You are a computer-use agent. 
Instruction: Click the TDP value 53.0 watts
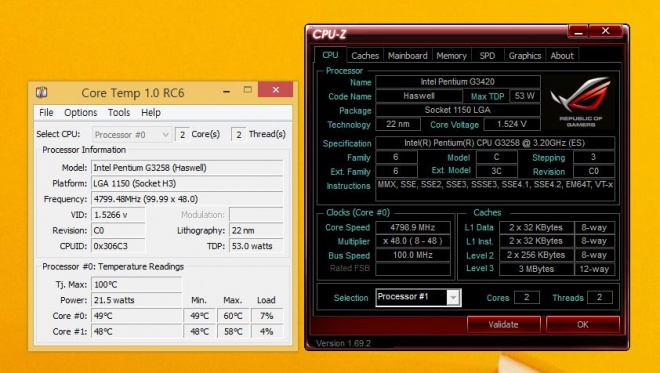click(256, 246)
